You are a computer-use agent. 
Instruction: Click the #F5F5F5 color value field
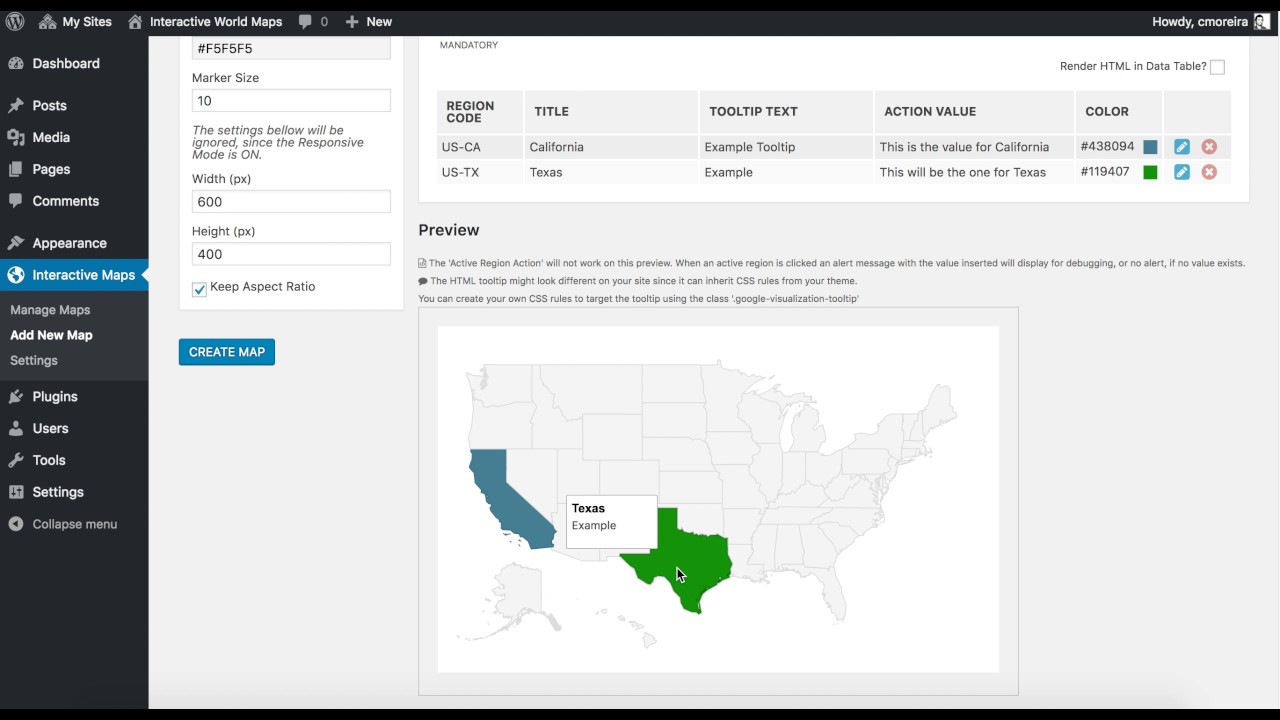(x=291, y=48)
